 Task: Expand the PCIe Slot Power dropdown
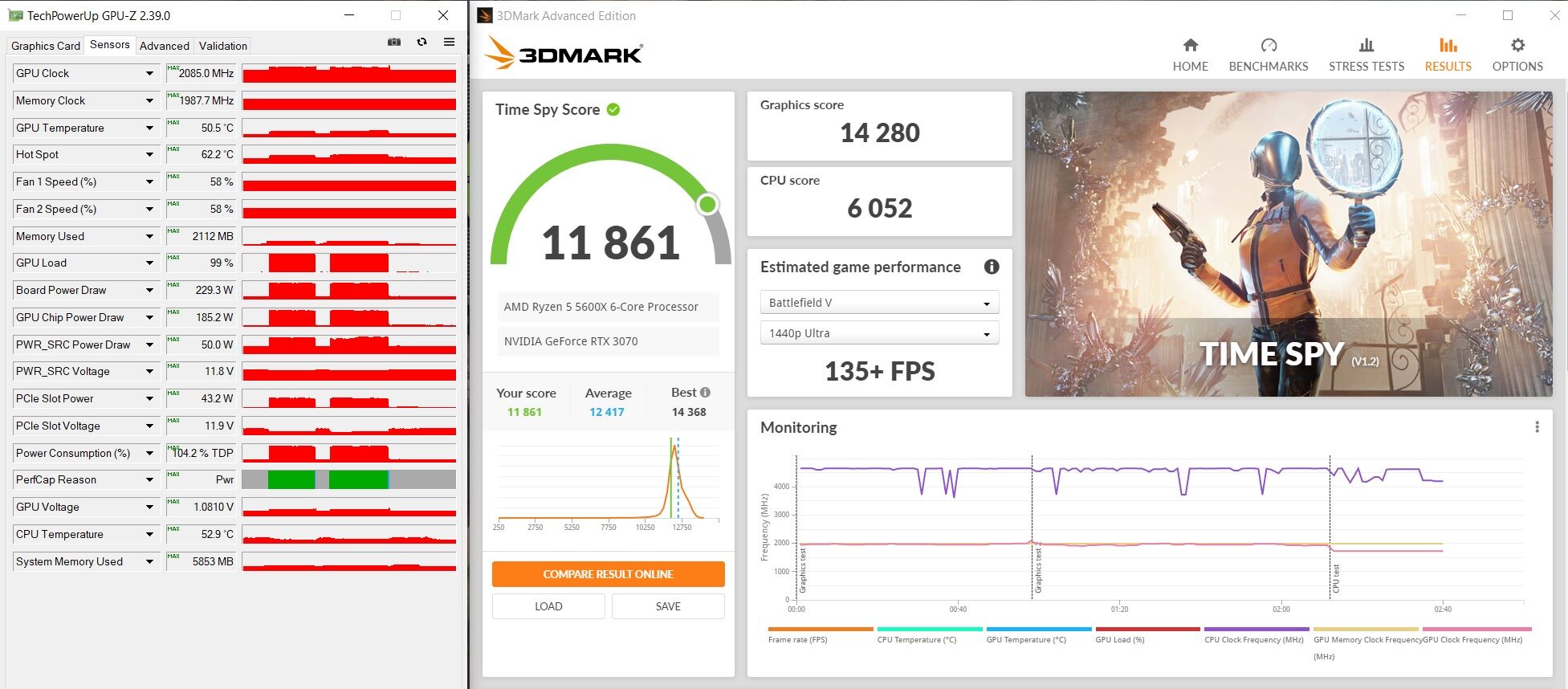tap(149, 399)
